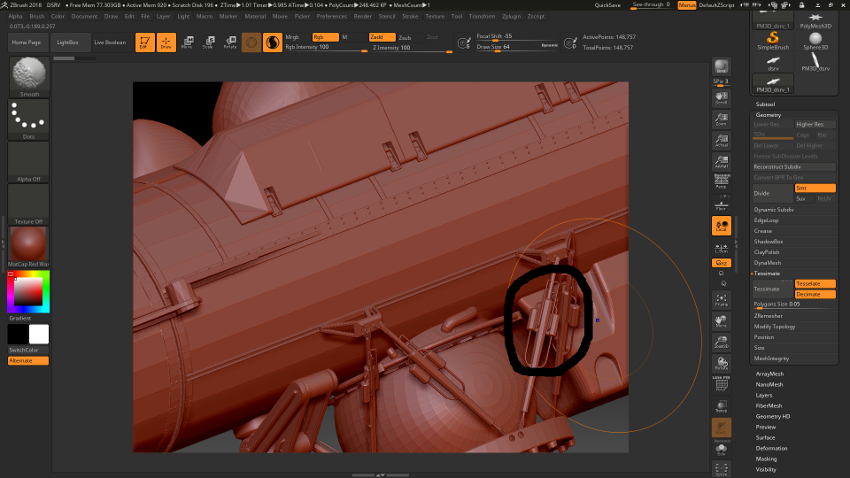Viewport: 850px width, 478px height.
Task: Activate the Scale gizmo icon
Action: [x=208, y=42]
